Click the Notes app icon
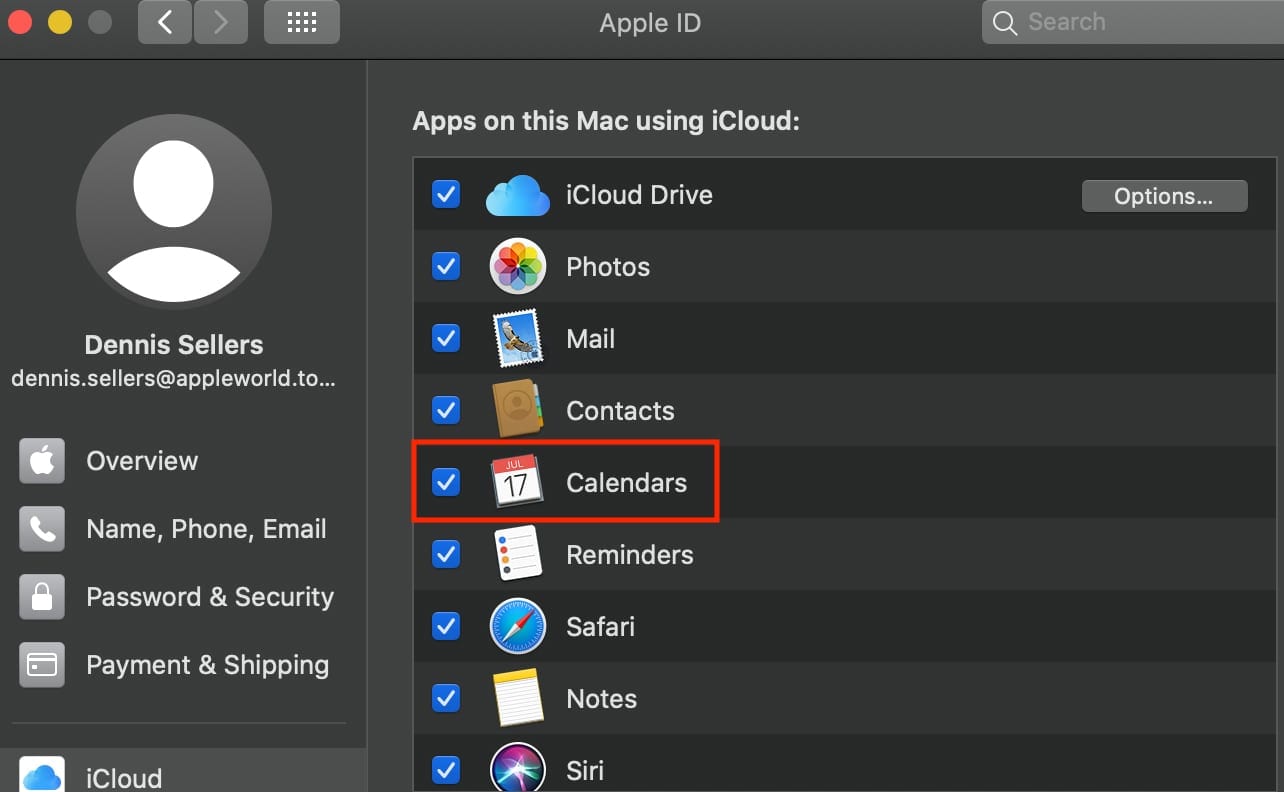Screen dimensions: 1284x792 (x=517, y=698)
